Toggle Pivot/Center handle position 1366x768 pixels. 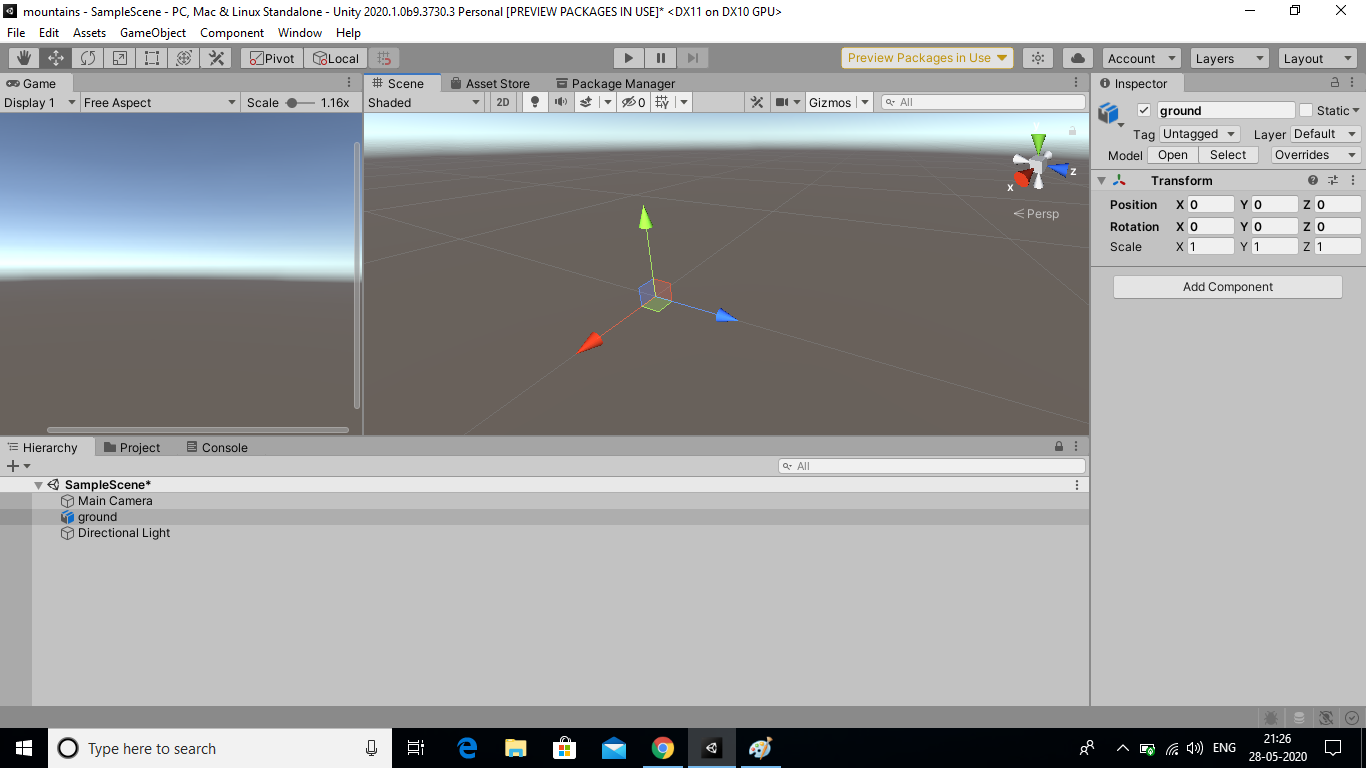pyautogui.click(x=272, y=58)
